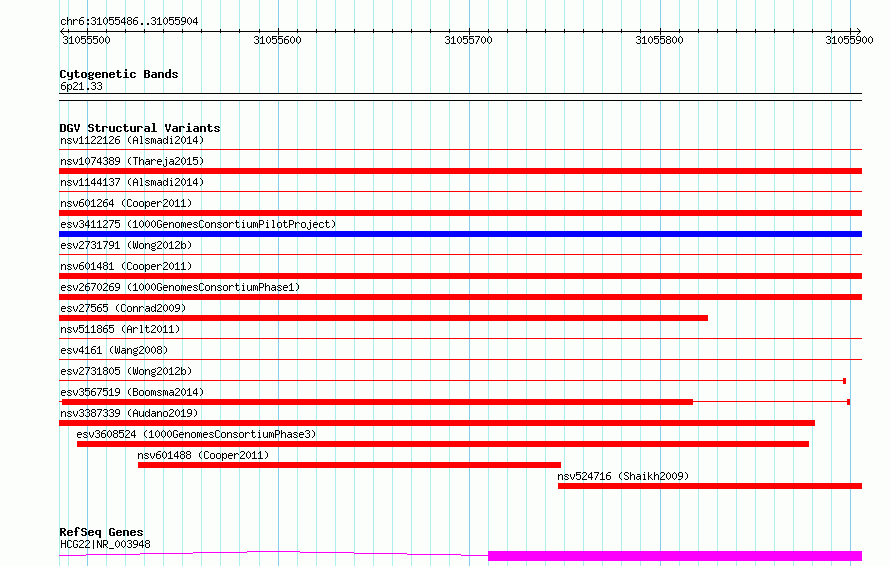890x566 pixels.
Task: Click the red bar under nsv3387339
Action: [x=437, y=423]
